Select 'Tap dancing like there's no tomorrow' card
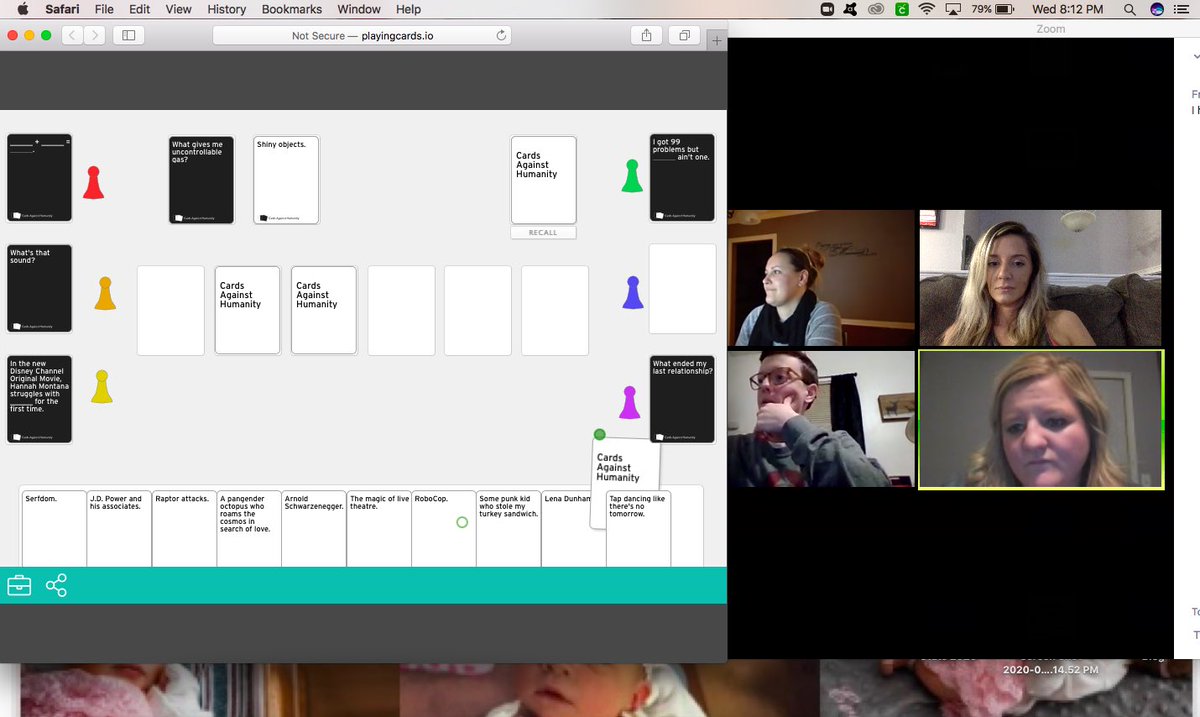The image size is (1200, 717). pos(638,528)
